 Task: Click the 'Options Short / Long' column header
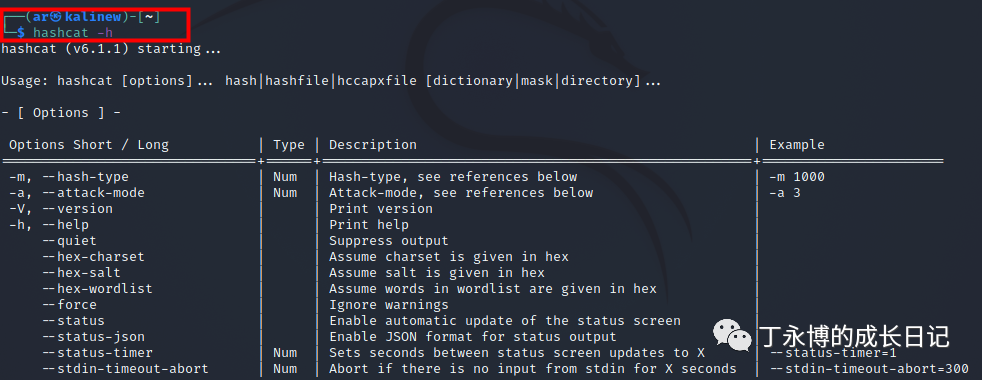(89, 145)
